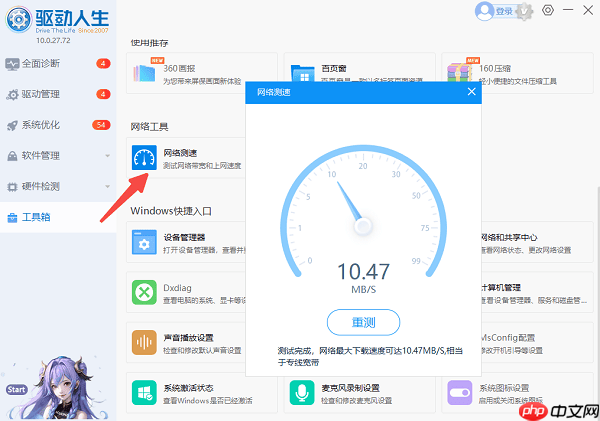Open 声音播放设置 sound wave icon

coord(144,343)
